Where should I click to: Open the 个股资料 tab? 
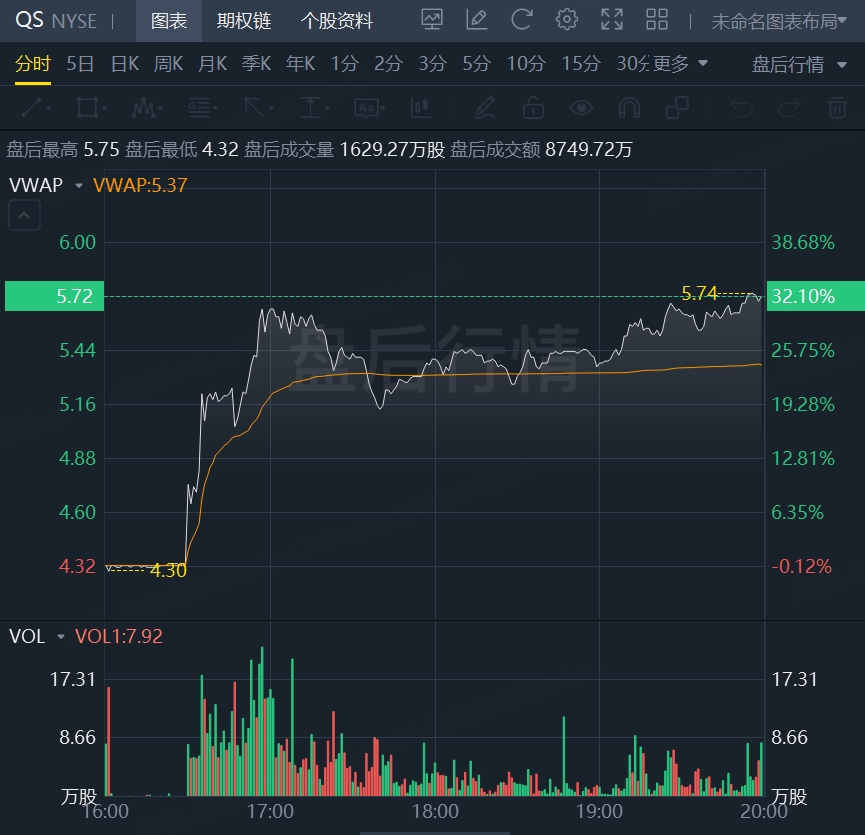tap(337, 20)
